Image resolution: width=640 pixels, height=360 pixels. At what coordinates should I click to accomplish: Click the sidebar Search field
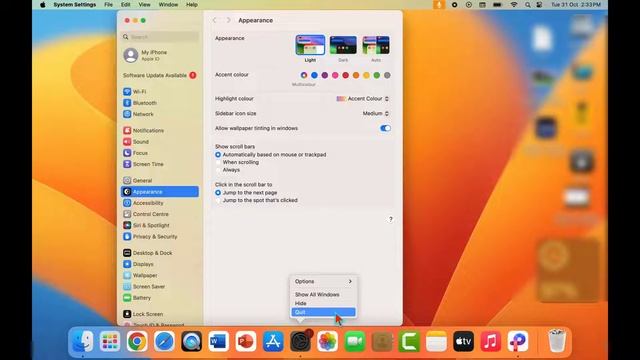tap(160, 37)
